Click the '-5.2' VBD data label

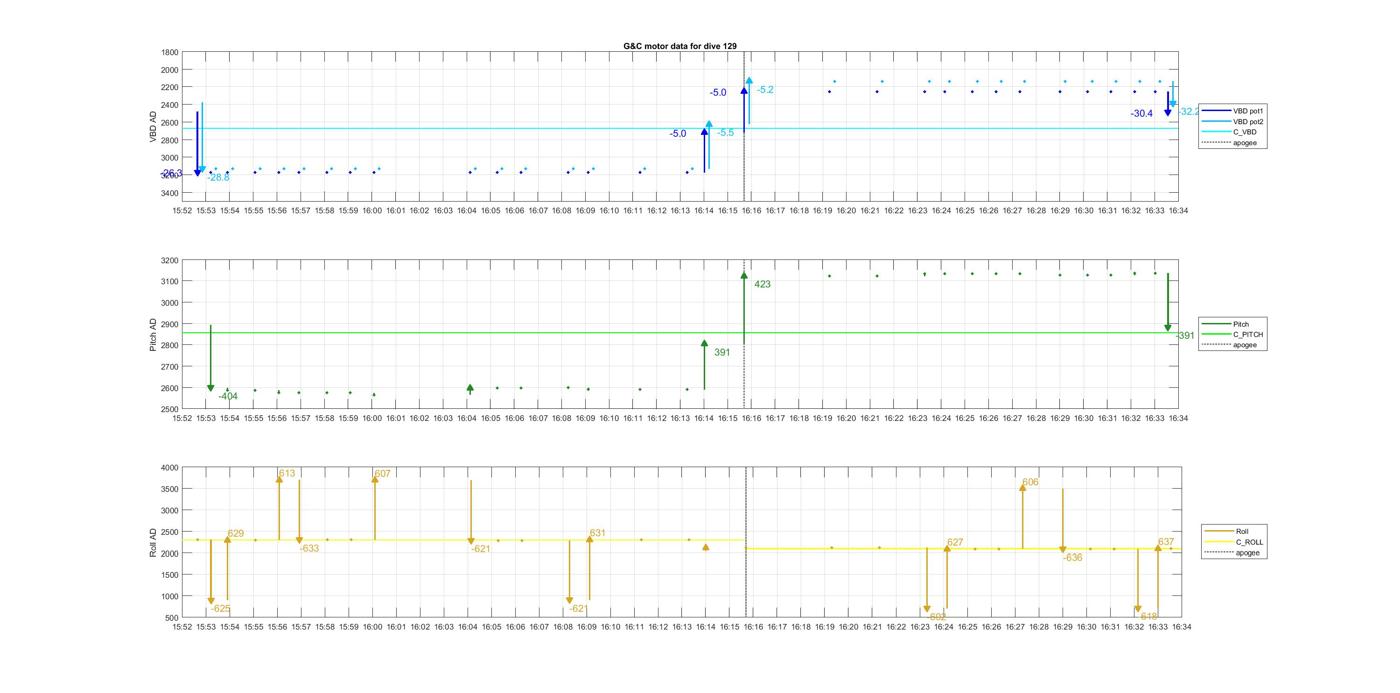pyautogui.click(x=765, y=90)
